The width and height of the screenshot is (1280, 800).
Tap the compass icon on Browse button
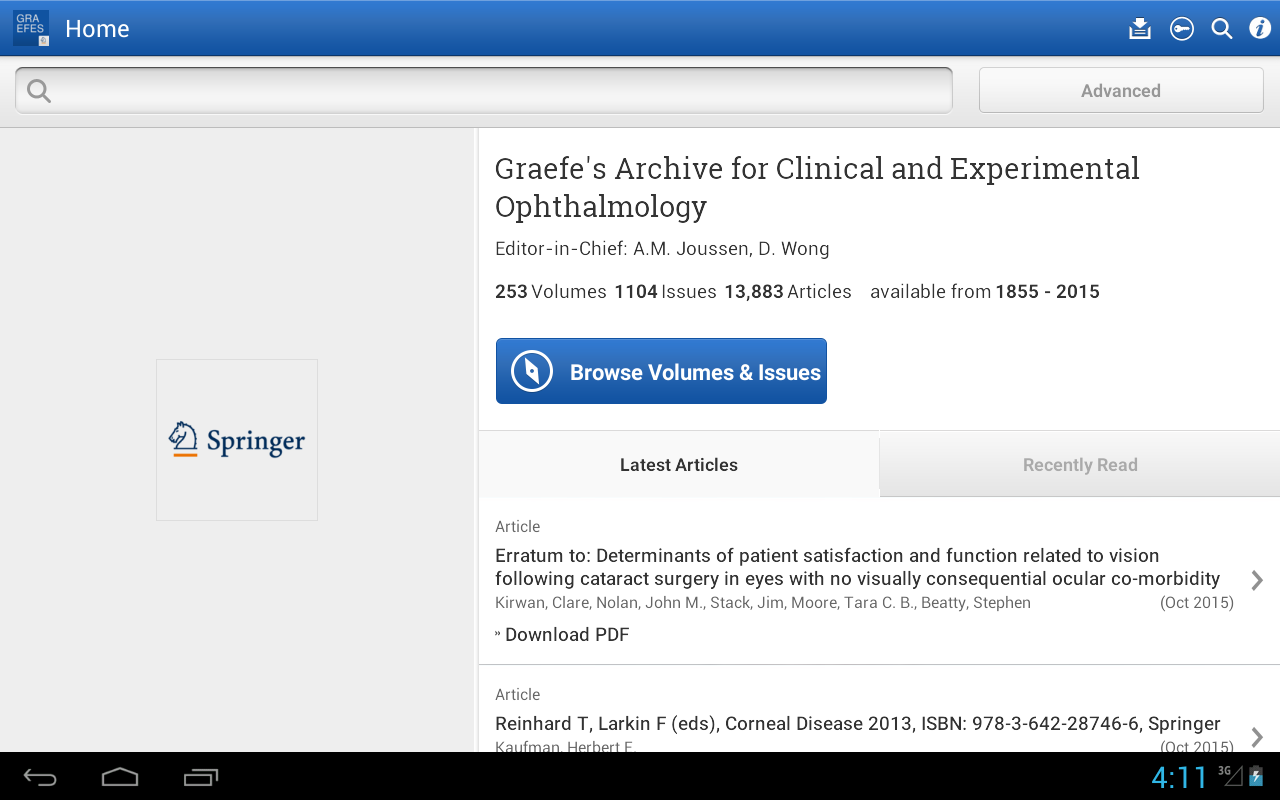(x=532, y=372)
